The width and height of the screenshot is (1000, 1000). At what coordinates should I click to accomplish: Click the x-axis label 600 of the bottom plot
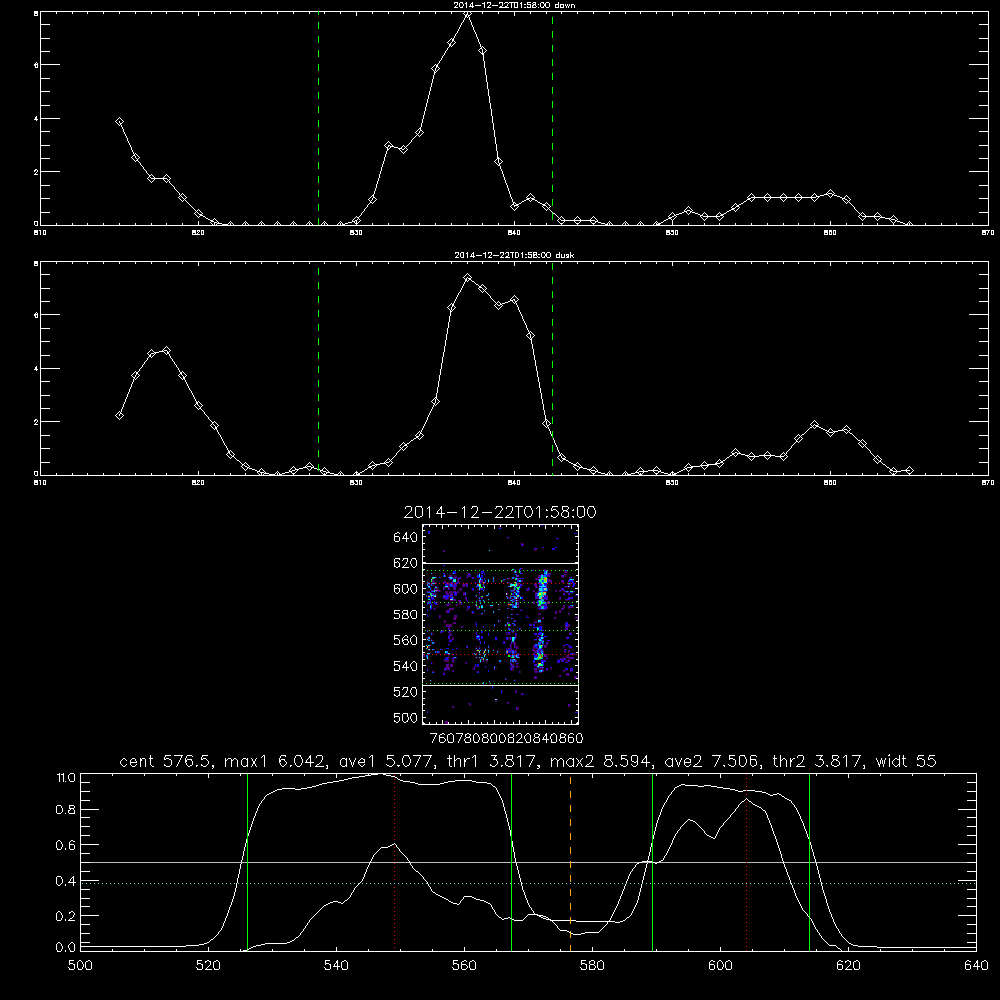(x=720, y=966)
